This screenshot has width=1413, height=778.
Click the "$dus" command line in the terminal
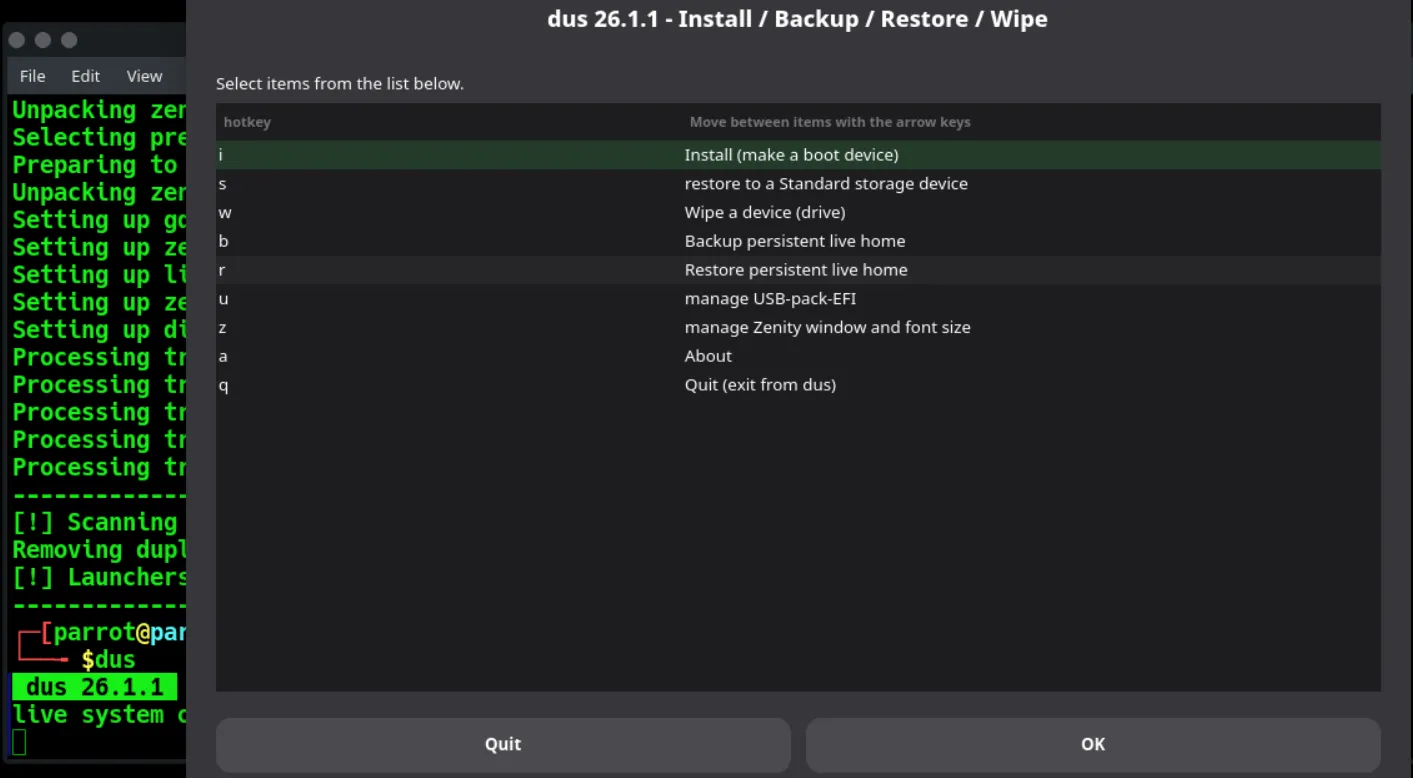108,660
